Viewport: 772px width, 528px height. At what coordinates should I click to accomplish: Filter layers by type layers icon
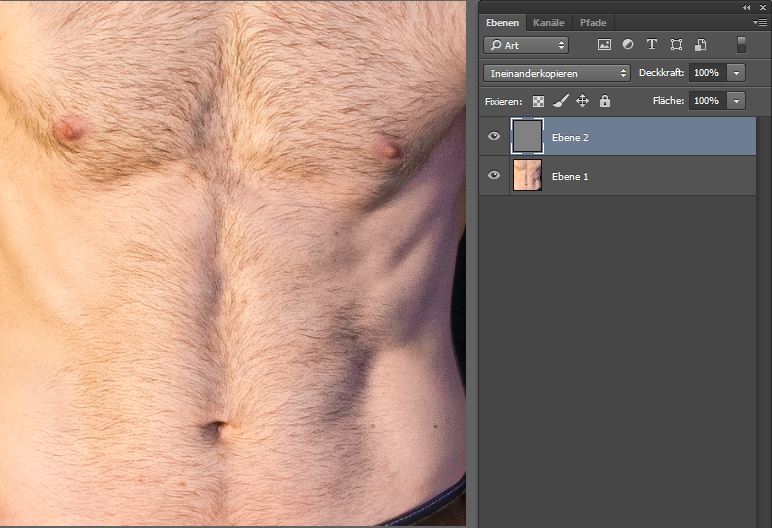click(x=652, y=44)
